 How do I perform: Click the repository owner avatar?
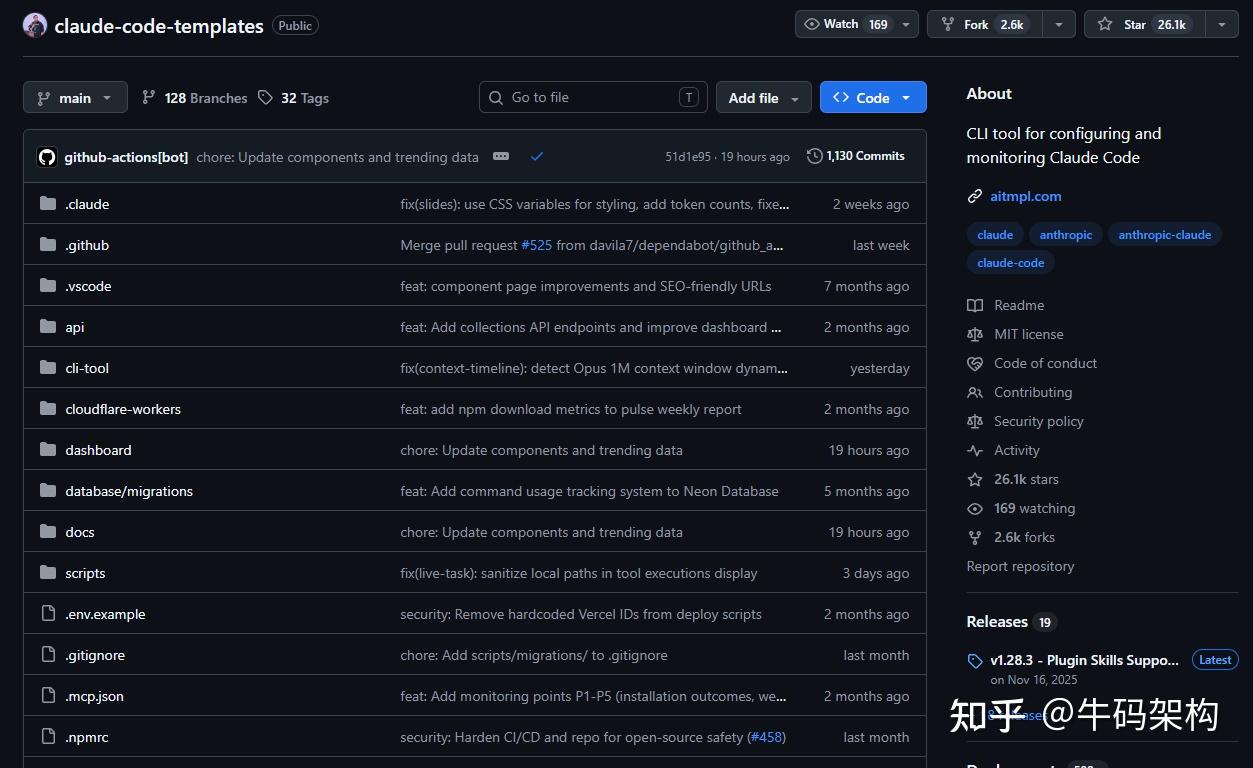pyautogui.click(x=35, y=26)
